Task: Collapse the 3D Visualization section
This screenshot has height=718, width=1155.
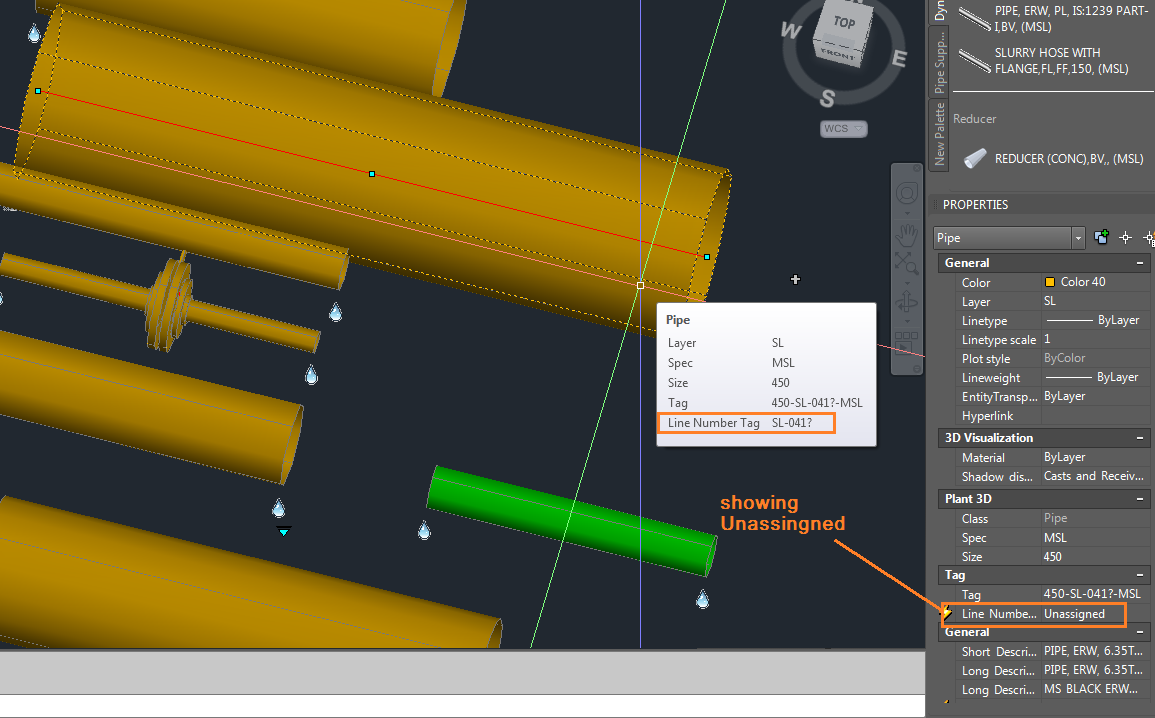Action: pyautogui.click(x=1139, y=437)
